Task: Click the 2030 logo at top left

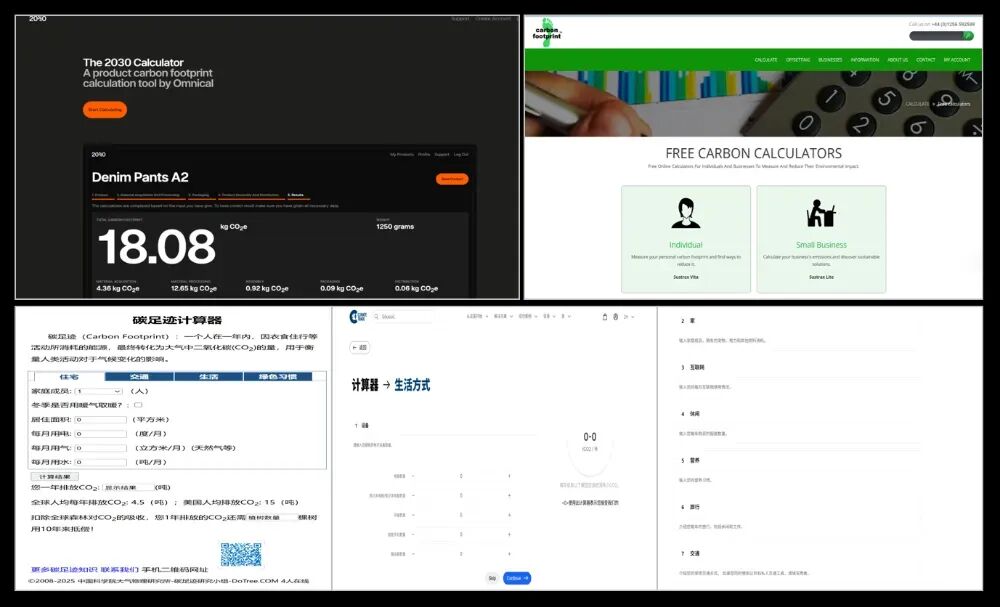Action: tap(38, 18)
